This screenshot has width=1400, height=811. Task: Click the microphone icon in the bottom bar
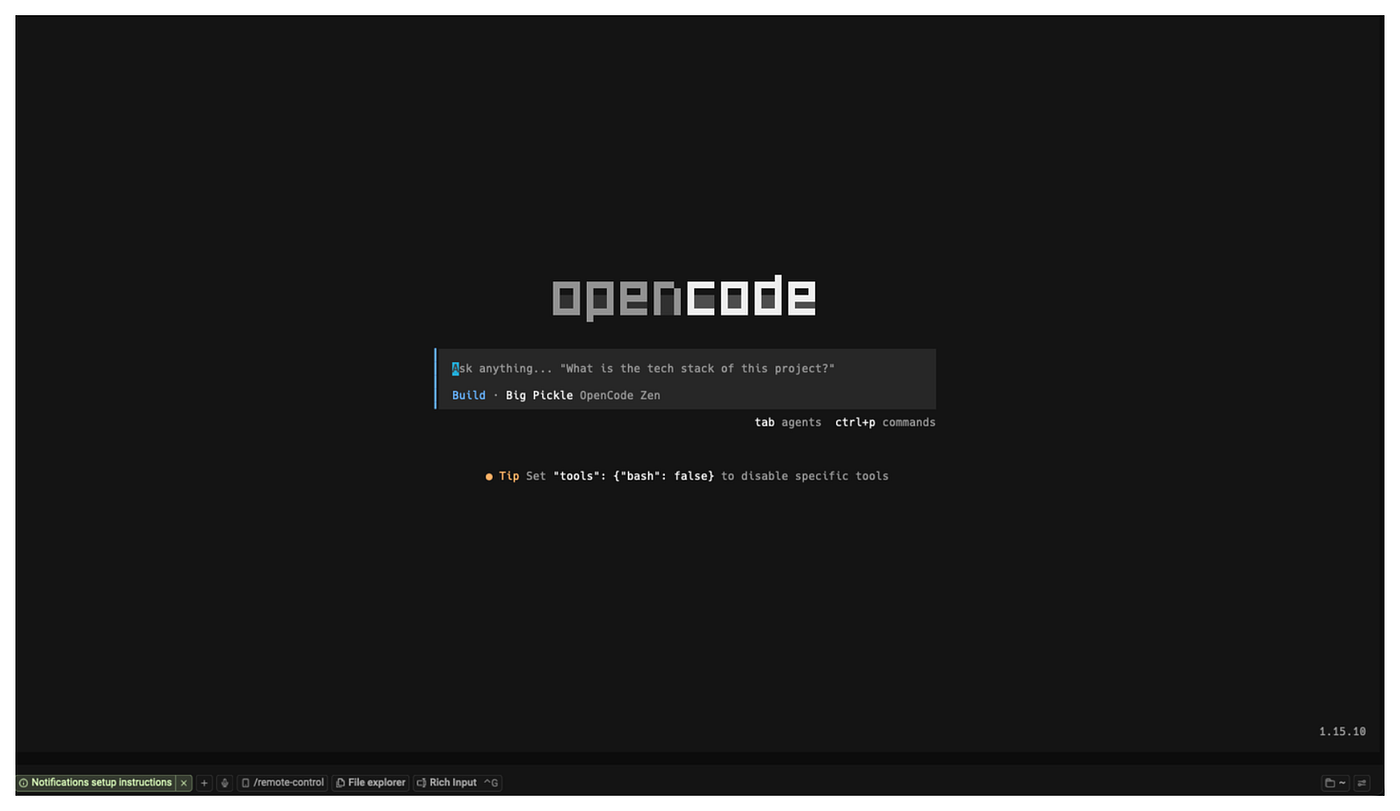224,783
